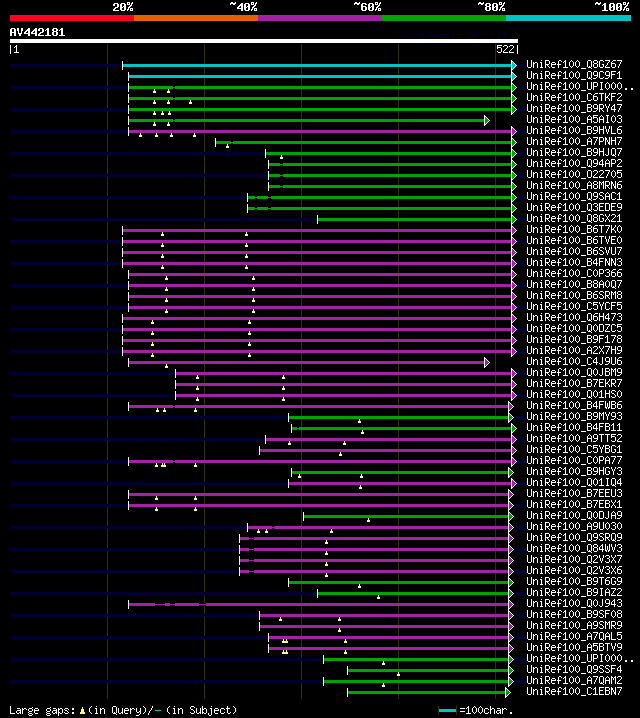Viewport: 640px width, 718px height.
Task: Select the UniRef100_B9MY93 label
Action: pos(574,416)
